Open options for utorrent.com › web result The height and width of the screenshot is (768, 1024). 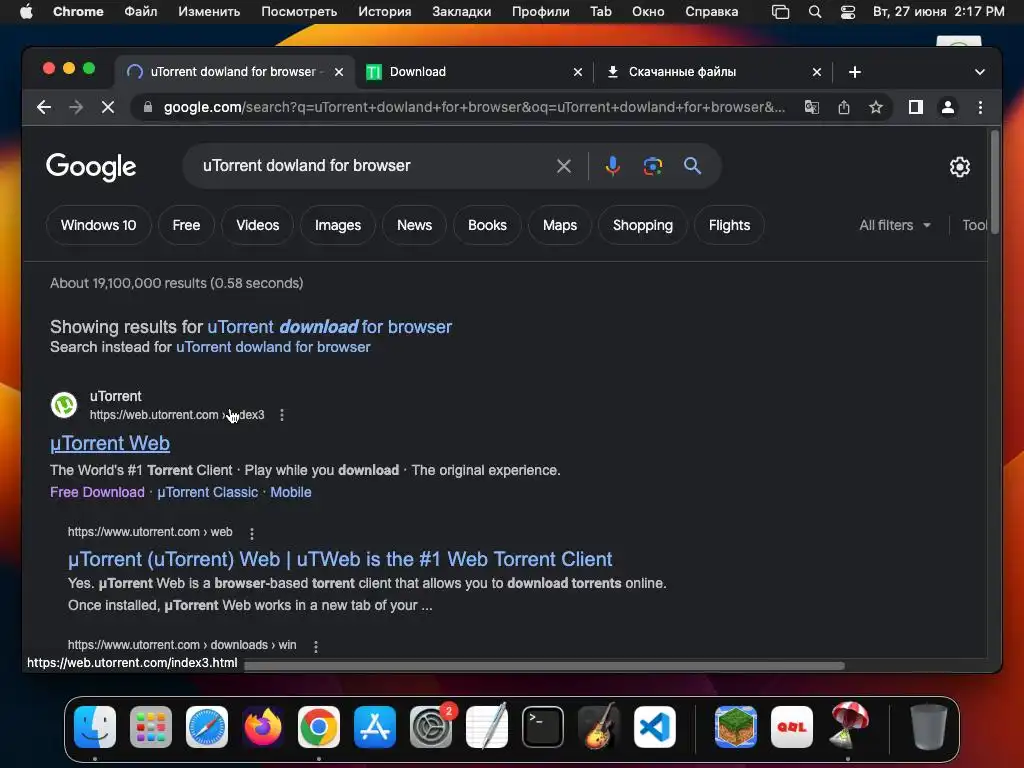coord(251,533)
